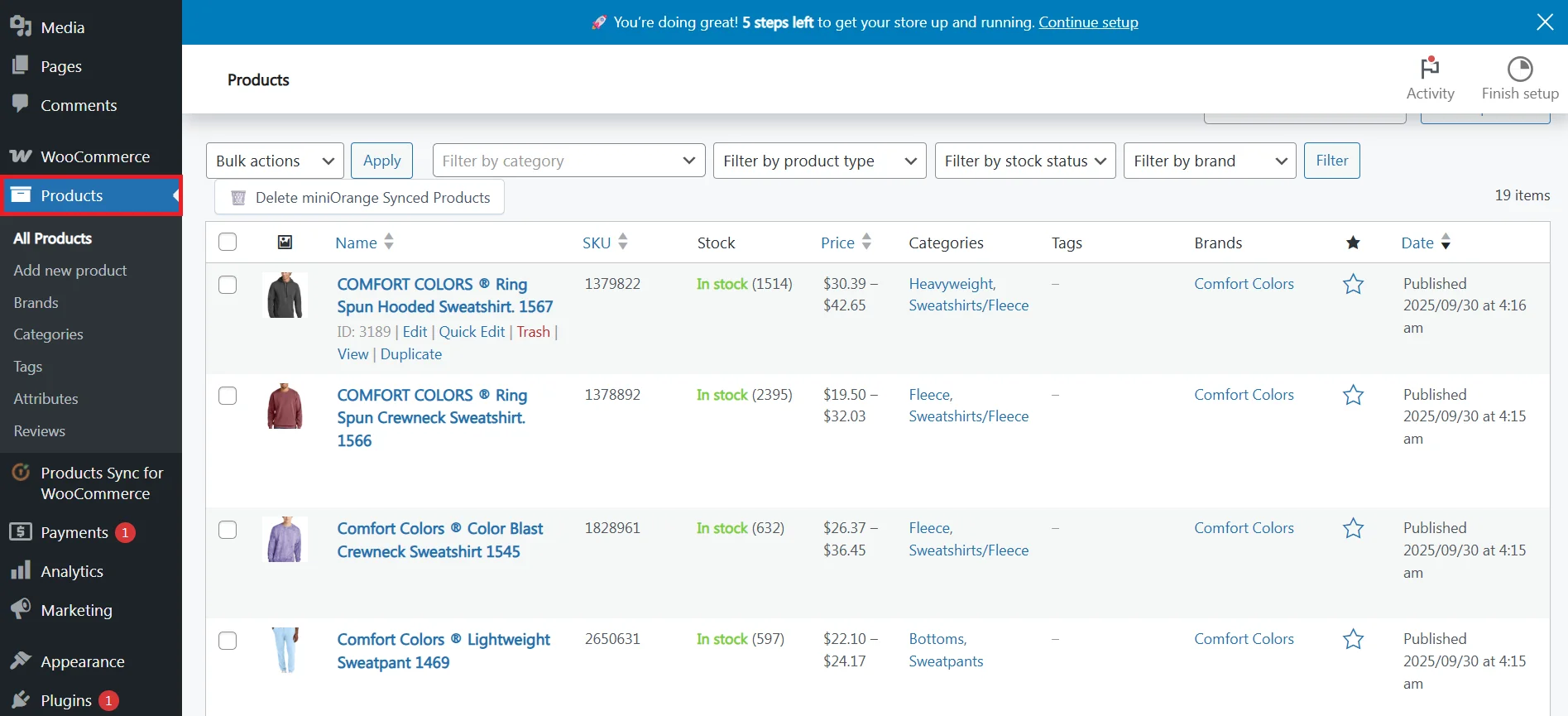This screenshot has height=716, width=1568.
Task: Click the Appearance paintbrush icon
Action: (x=21, y=661)
